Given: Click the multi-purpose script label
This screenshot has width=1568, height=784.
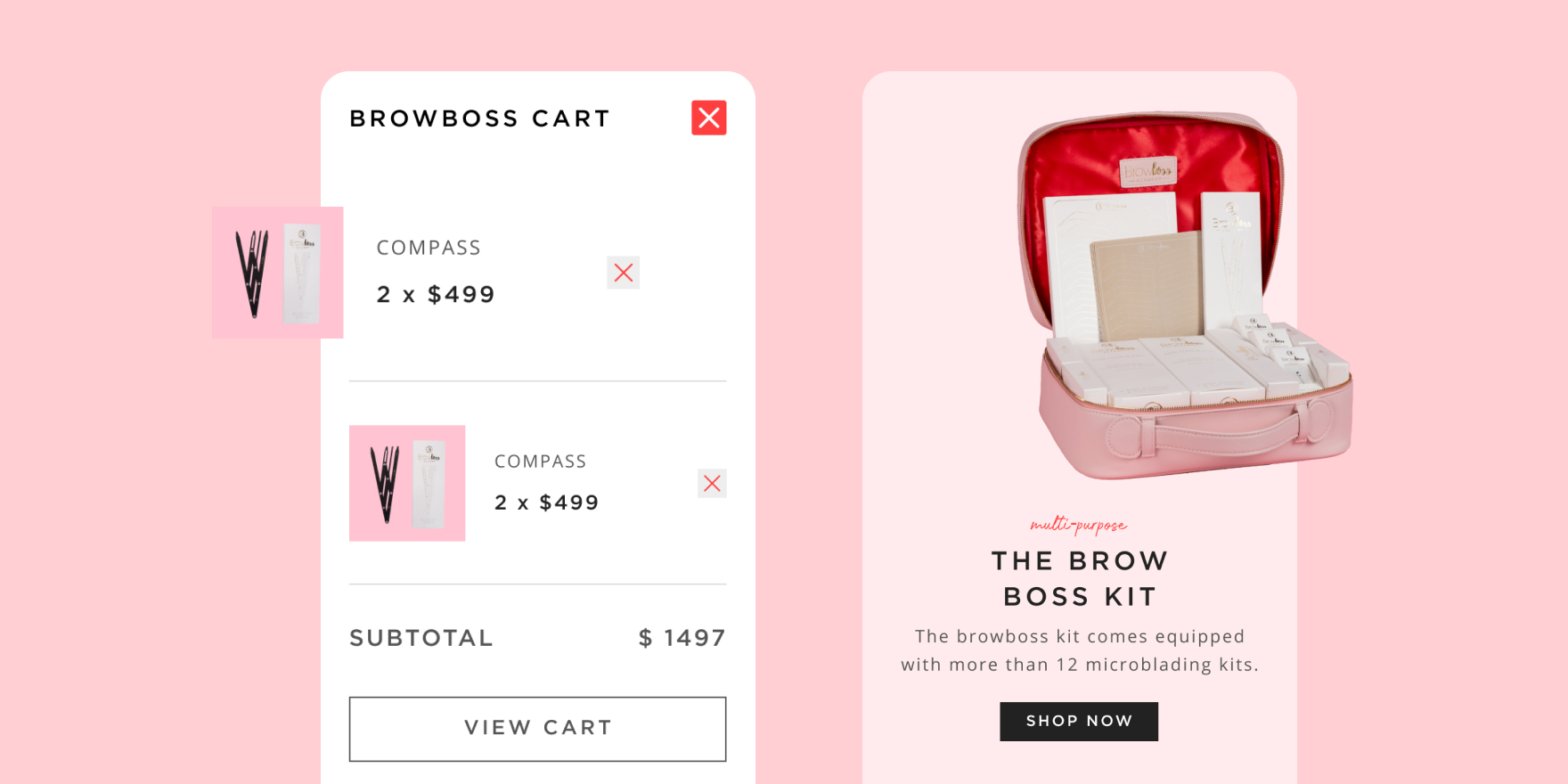Looking at the screenshot, I should [1079, 525].
